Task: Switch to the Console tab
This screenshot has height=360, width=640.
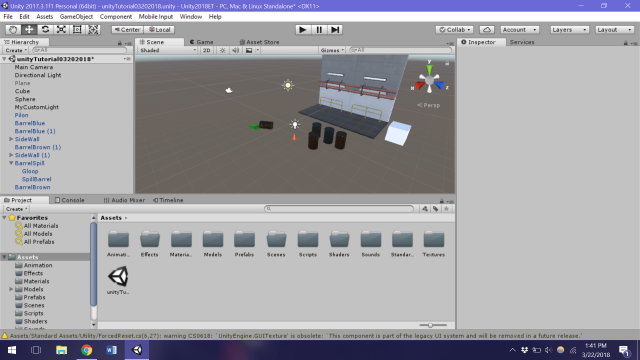Action: tap(69, 200)
